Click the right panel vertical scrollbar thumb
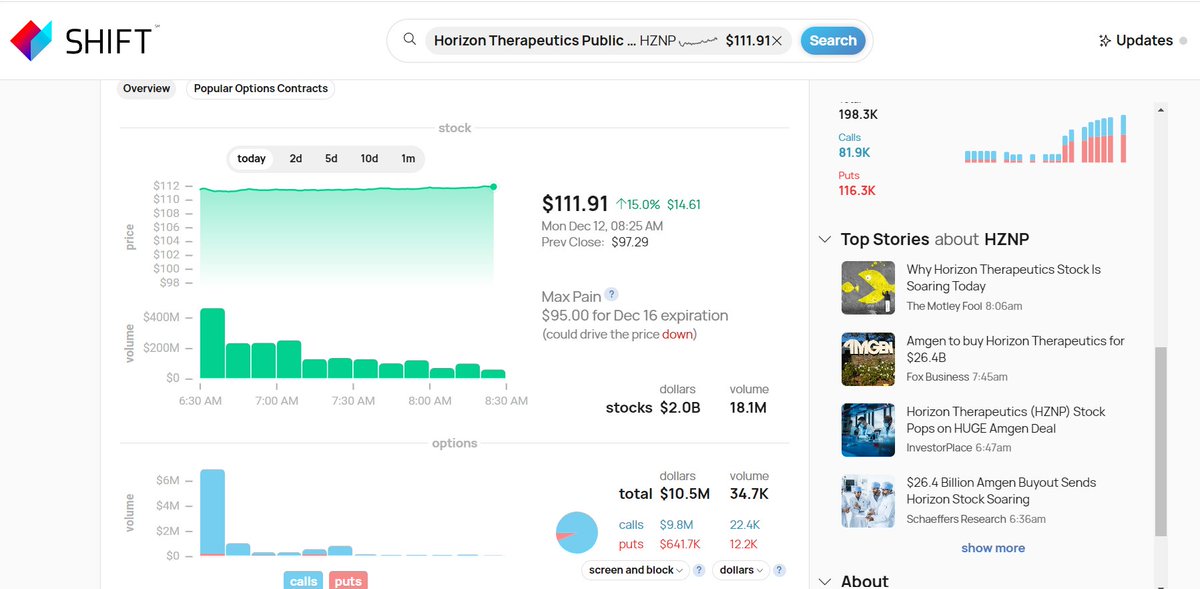 [x=1160, y=440]
